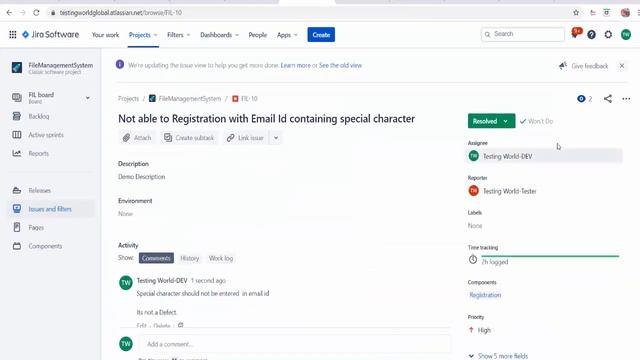Expand Show 5 more fields
640x360 pixels.
[498, 356]
